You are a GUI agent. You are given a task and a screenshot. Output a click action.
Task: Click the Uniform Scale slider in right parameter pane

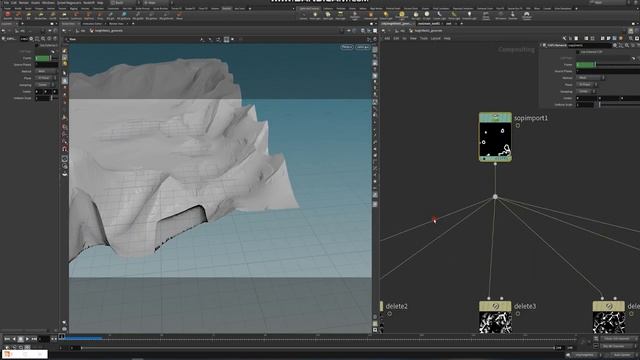point(618,105)
